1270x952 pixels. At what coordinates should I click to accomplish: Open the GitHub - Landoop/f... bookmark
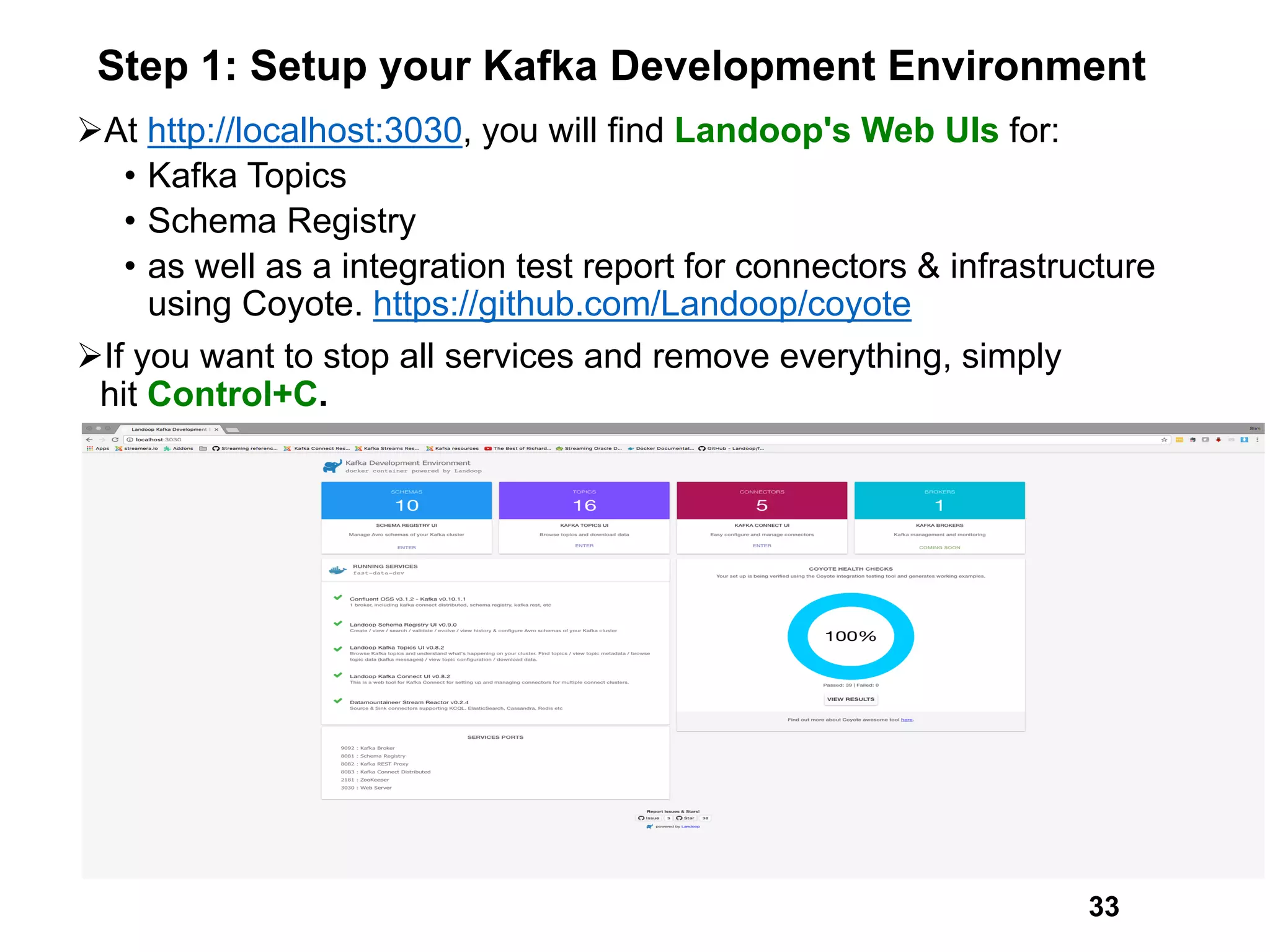pos(732,448)
